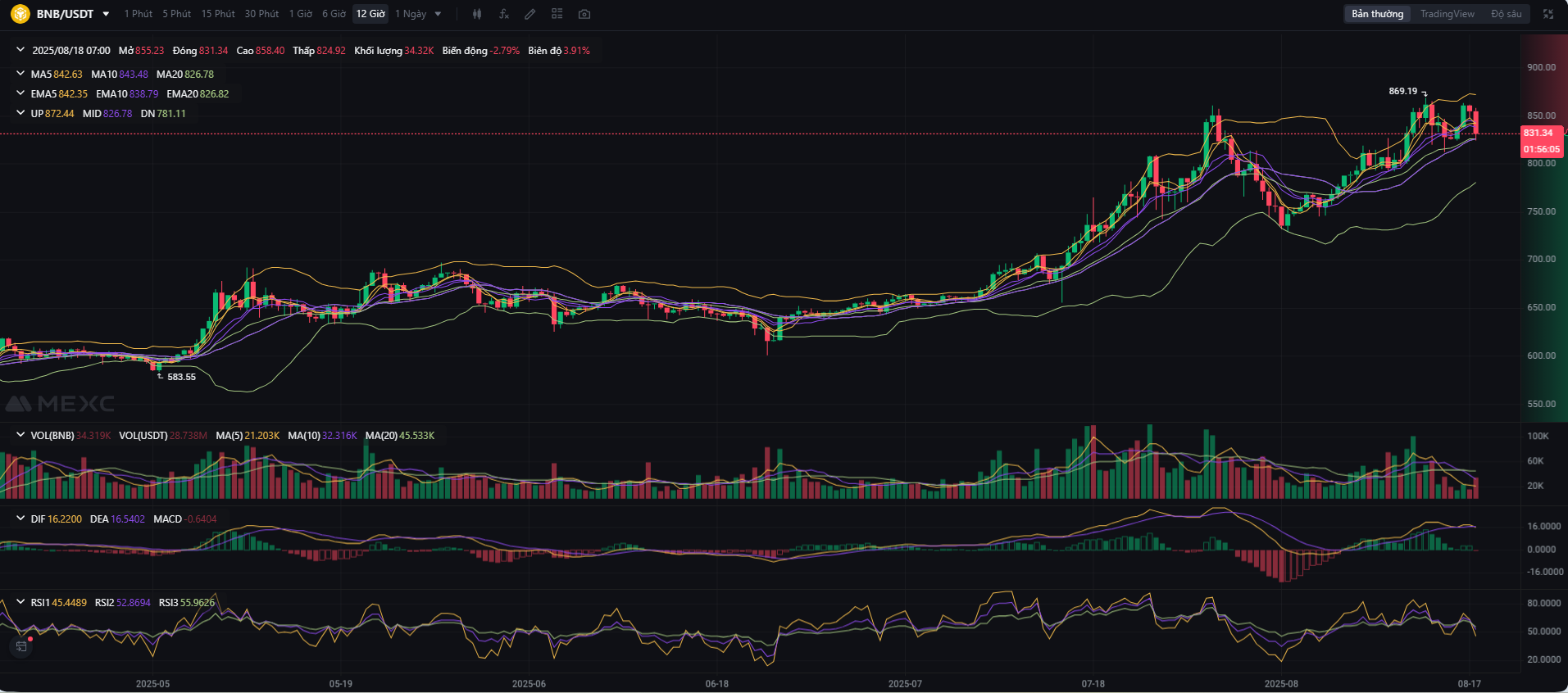
Task: Click the Mở open price 855.23
Action: 150,50
